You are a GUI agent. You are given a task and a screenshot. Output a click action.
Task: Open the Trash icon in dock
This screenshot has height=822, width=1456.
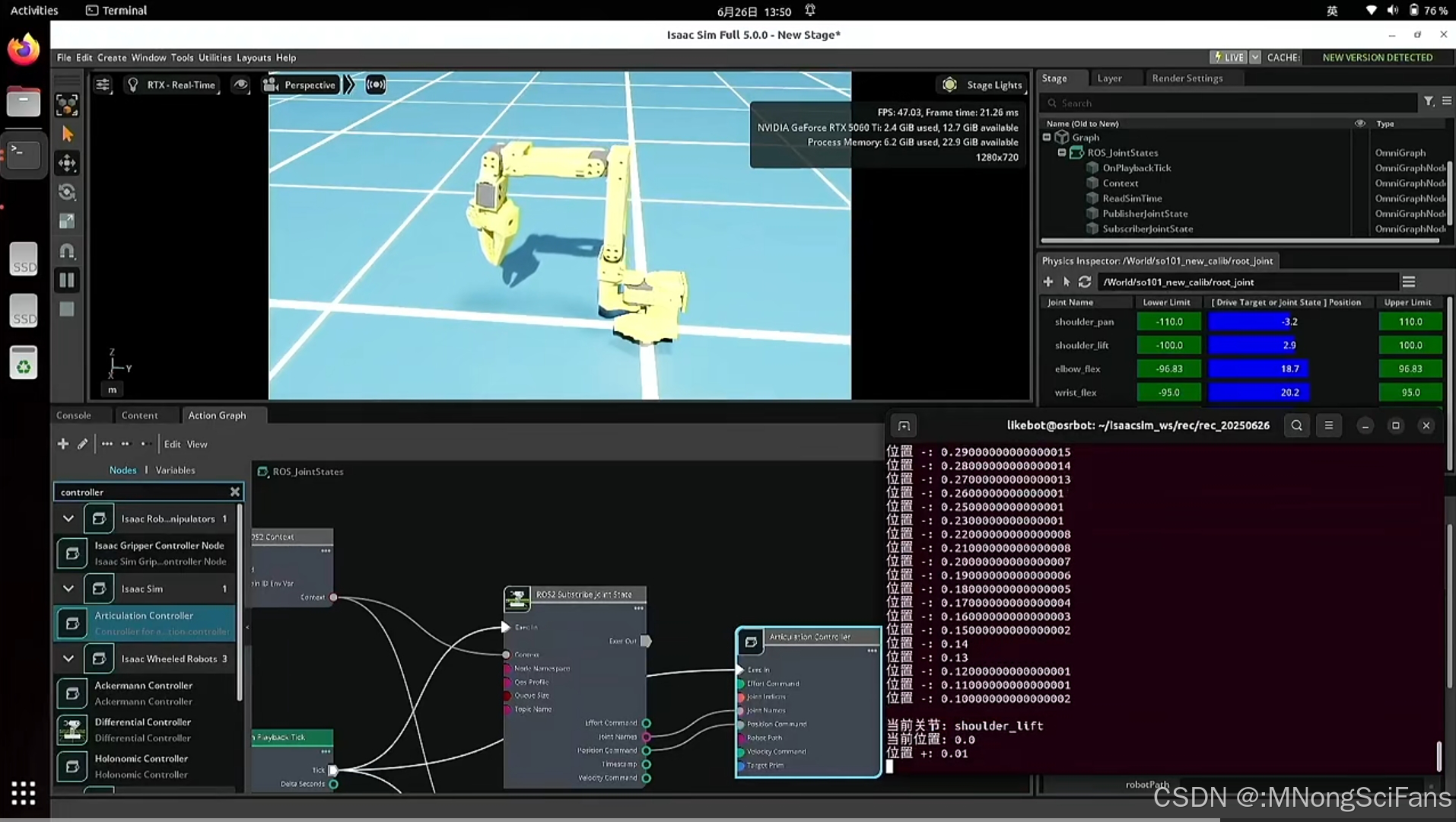pos(24,362)
